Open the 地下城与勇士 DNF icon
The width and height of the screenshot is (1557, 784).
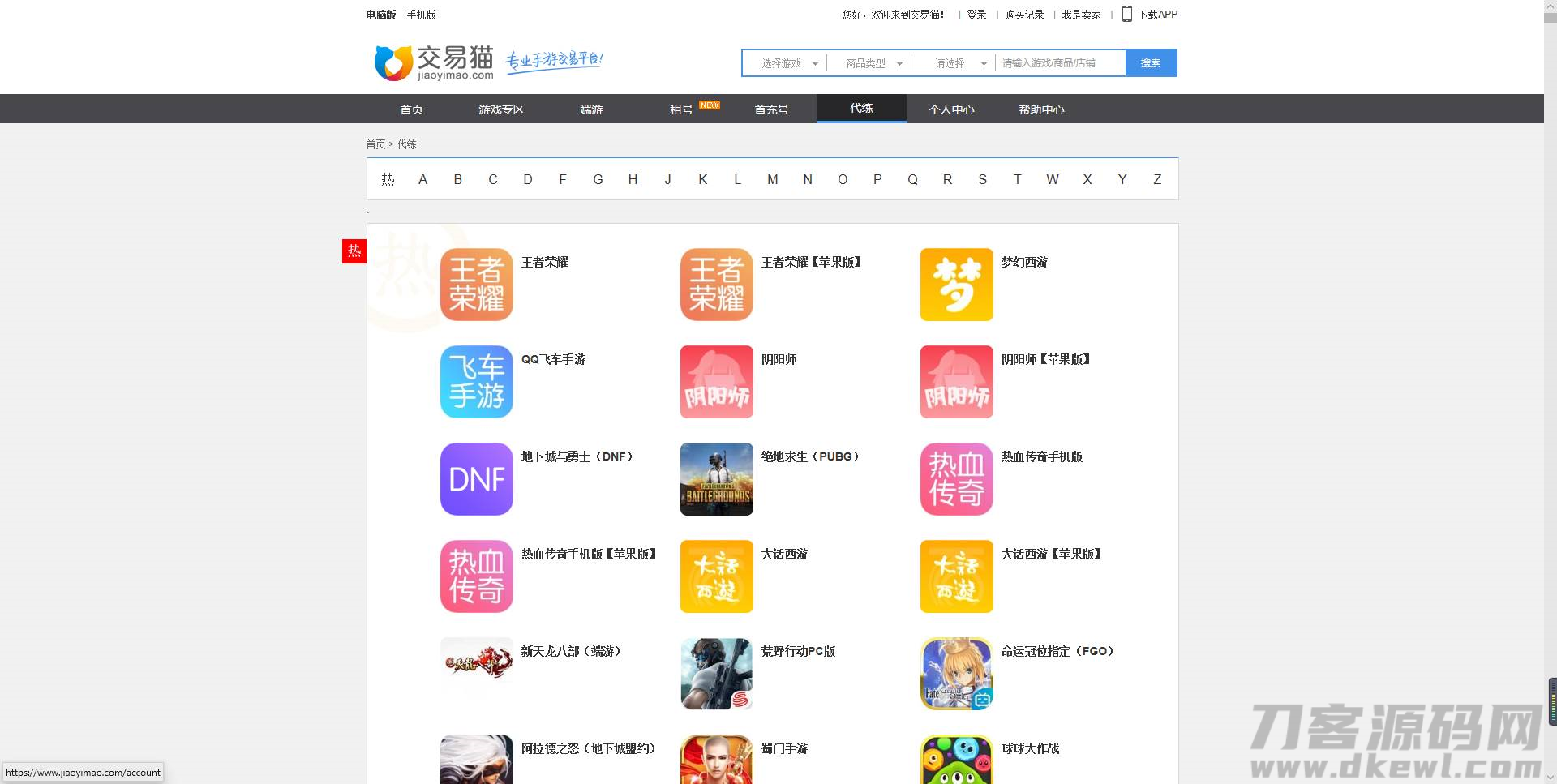point(477,479)
